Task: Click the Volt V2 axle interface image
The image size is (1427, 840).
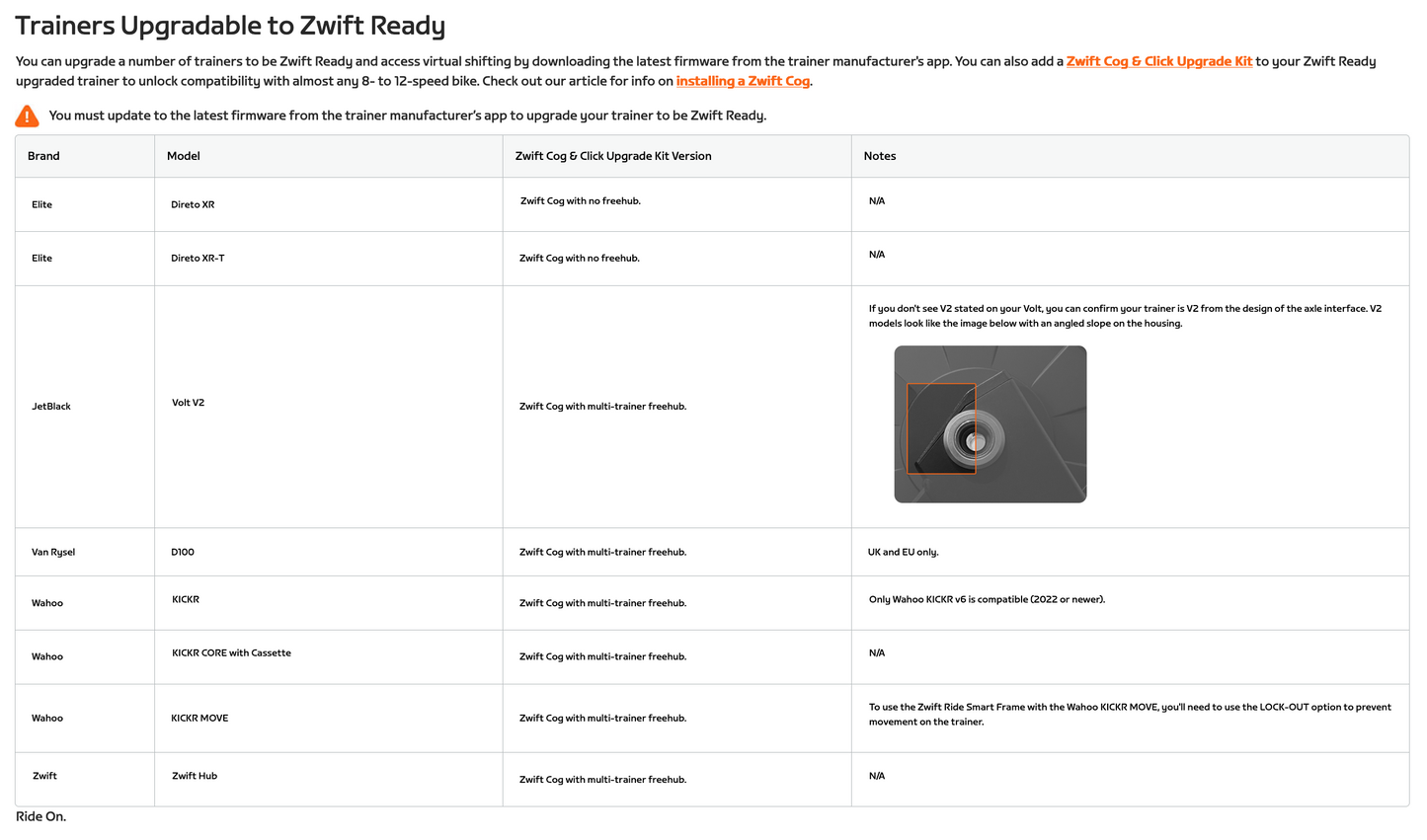Action: [990, 424]
